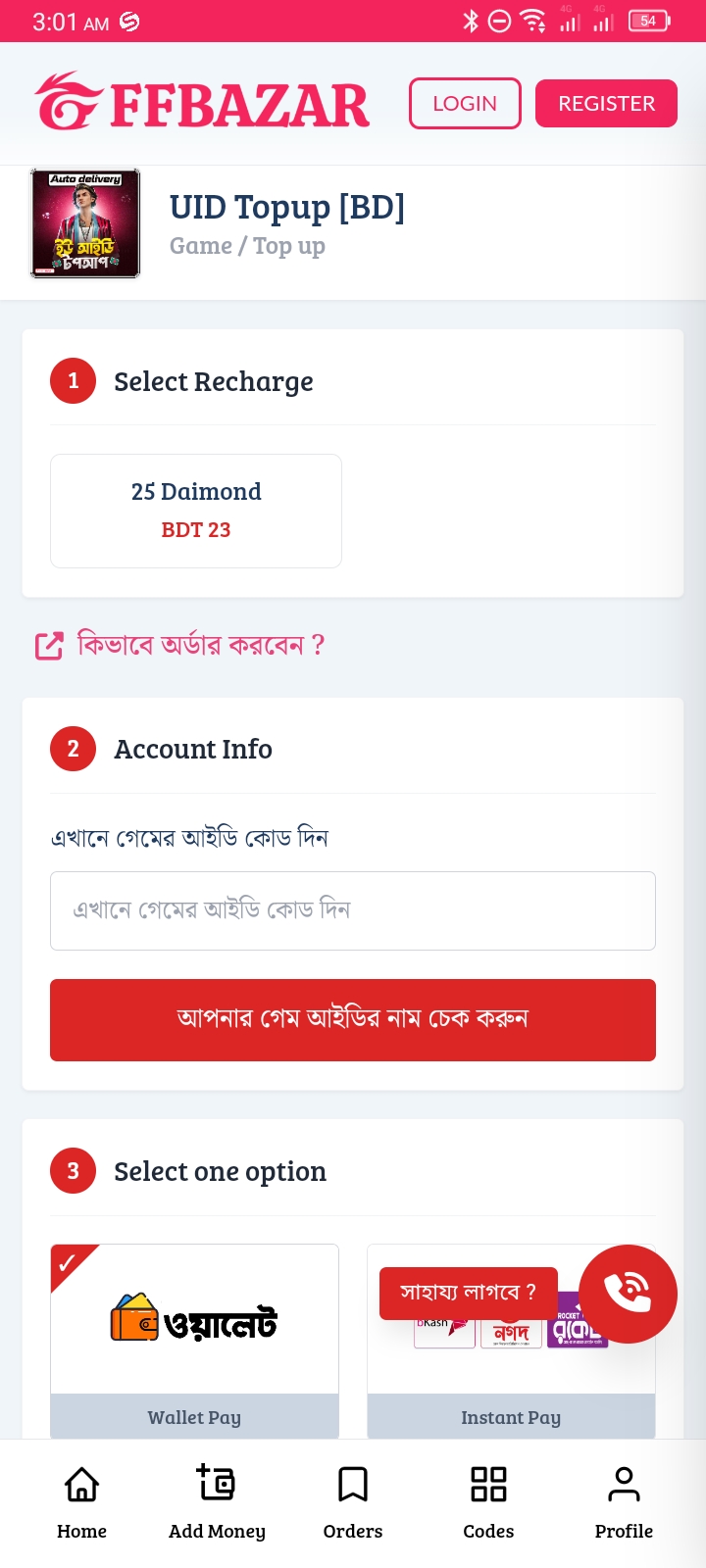The height and width of the screenshot is (1568, 706).
Task: Choose the Wallet Pay option
Action: (194, 1341)
